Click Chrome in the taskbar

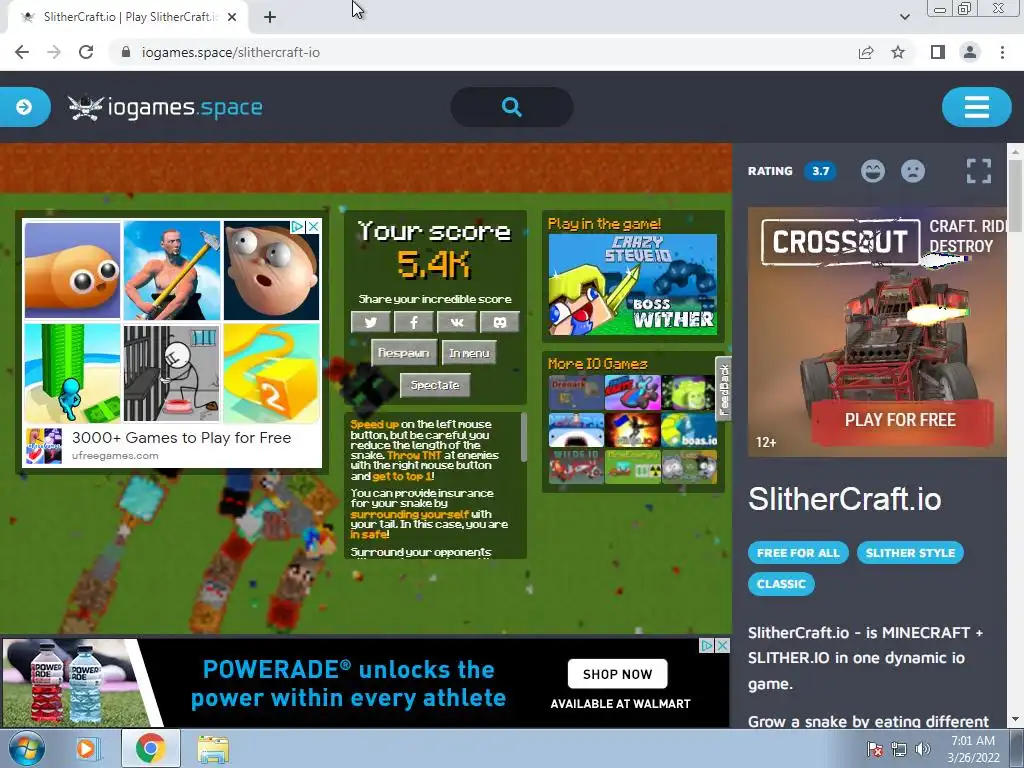pos(150,748)
